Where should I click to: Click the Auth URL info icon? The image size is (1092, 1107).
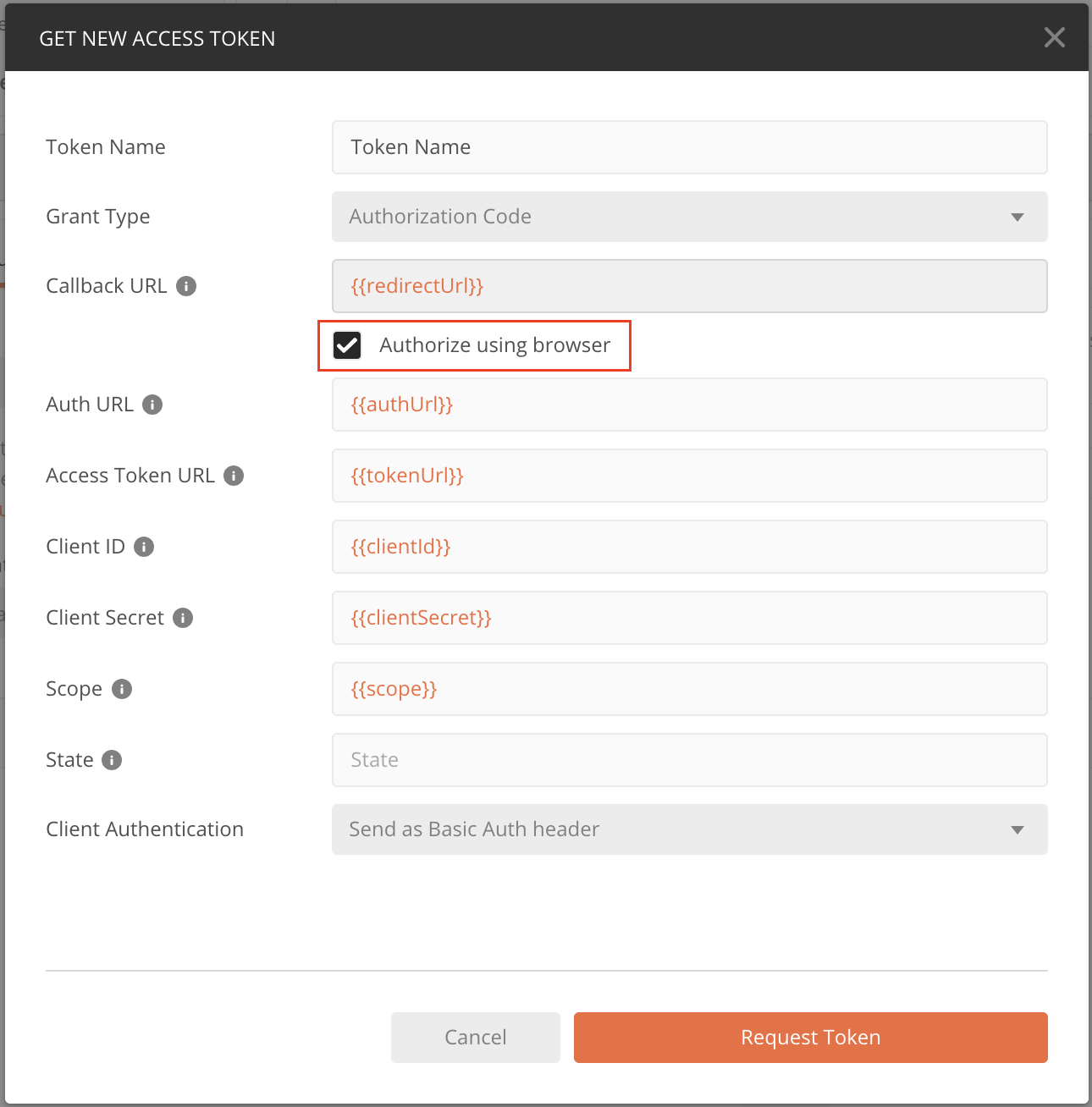152,405
